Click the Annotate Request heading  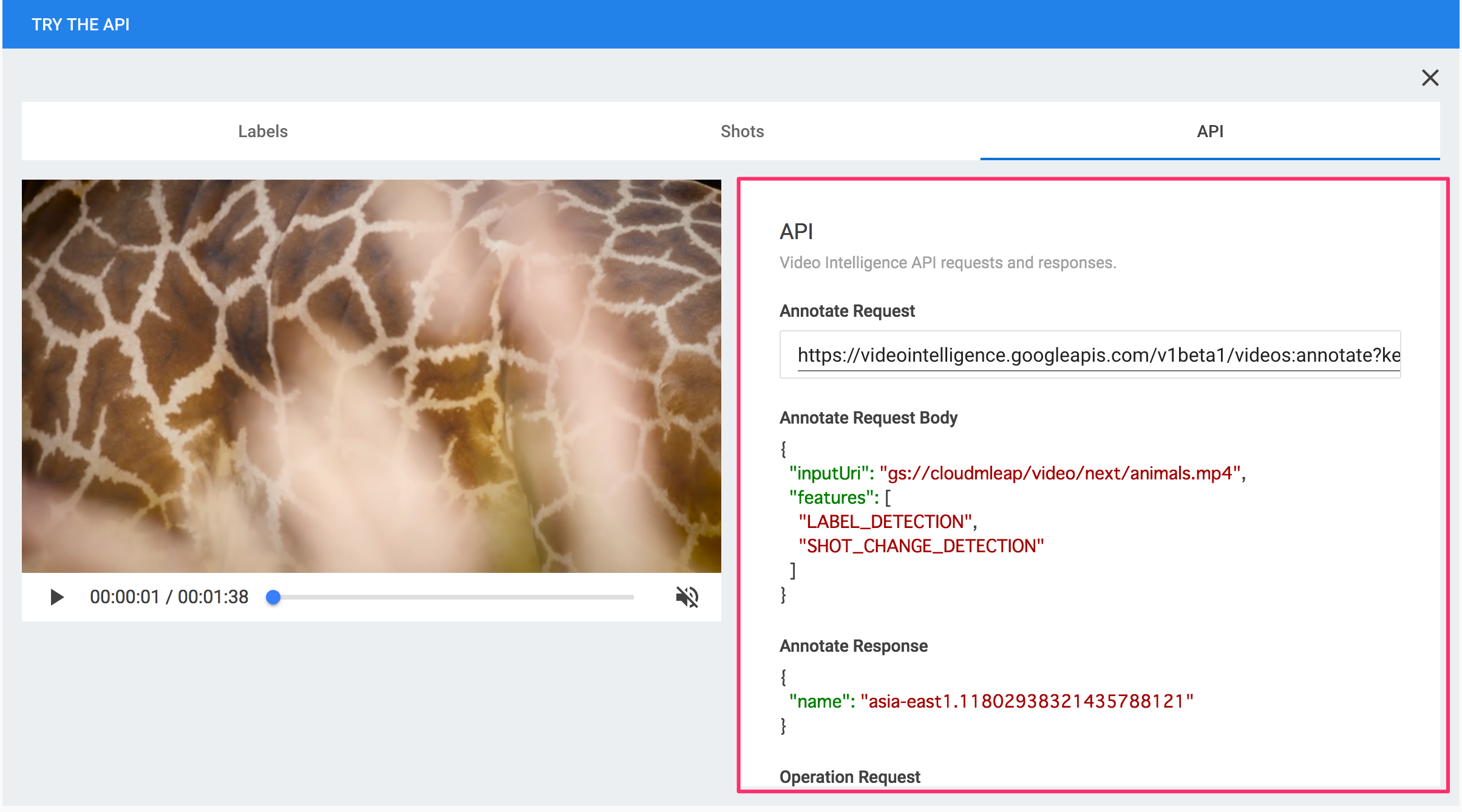pyautogui.click(x=847, y=311)
